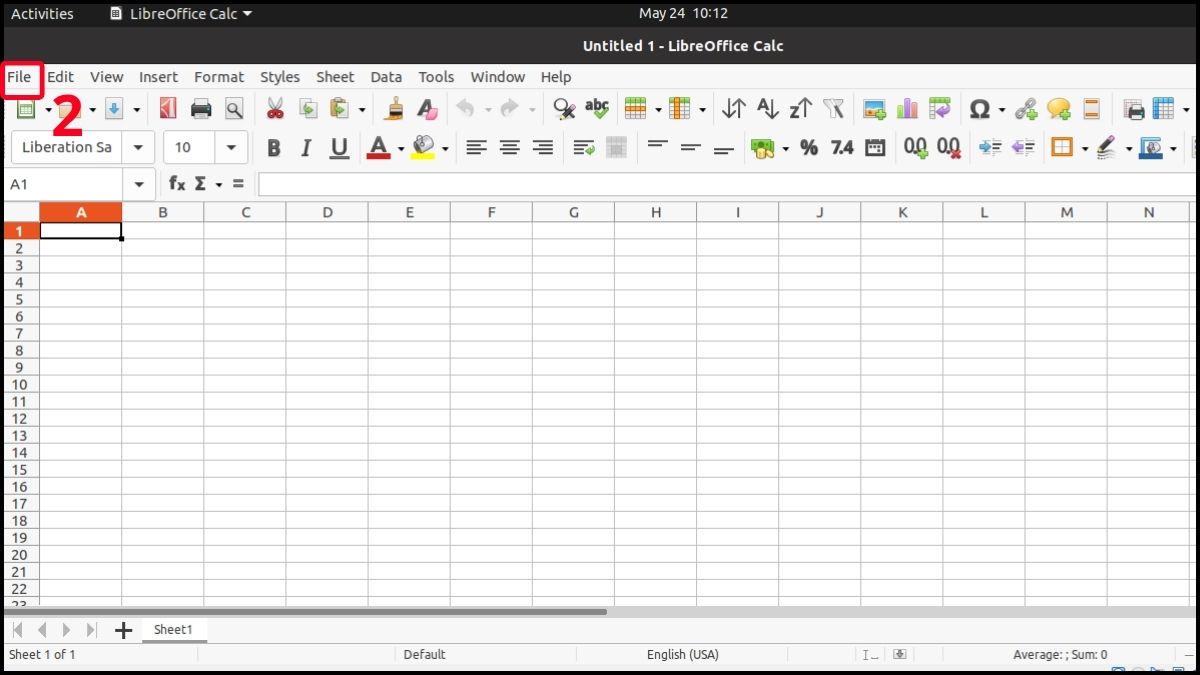Click Activities in top bar
The width and height of the screenshot is (1200, 675).
(x=42, y=13)
